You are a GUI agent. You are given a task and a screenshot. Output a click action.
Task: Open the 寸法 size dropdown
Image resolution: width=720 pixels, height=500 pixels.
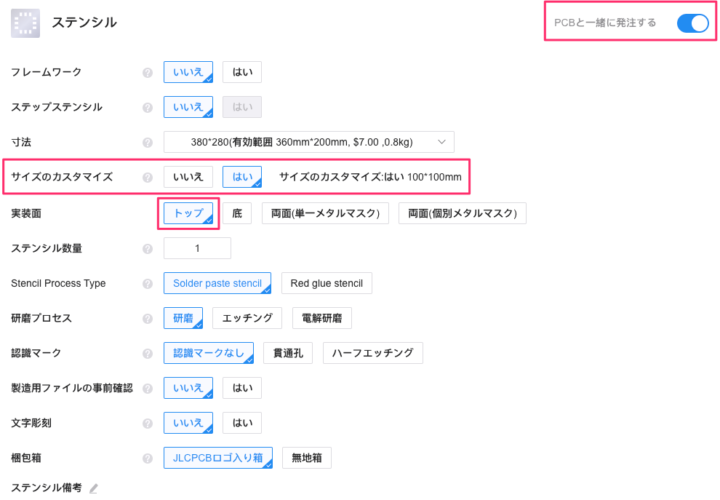coord(308,143)
